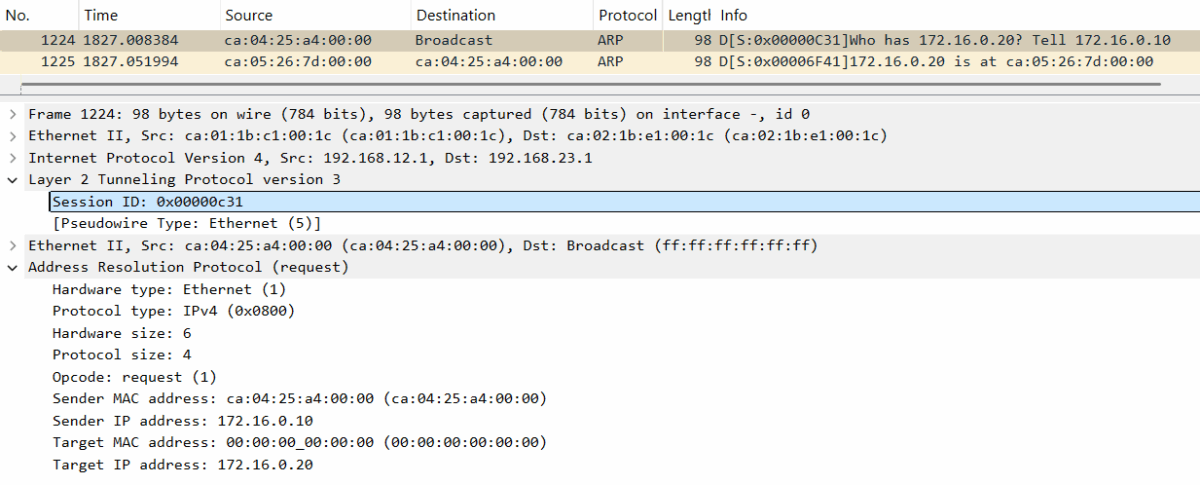Expand the Frame 1224 details row
1200x485 pixels.
[12, 114]
